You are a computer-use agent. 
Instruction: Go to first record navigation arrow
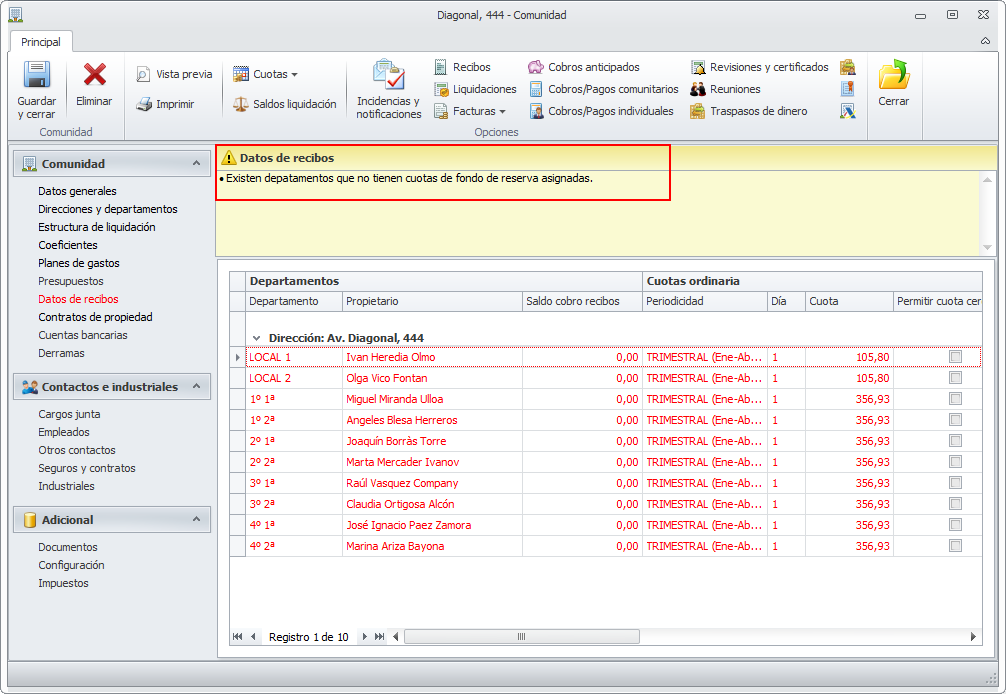click(237, 636)
